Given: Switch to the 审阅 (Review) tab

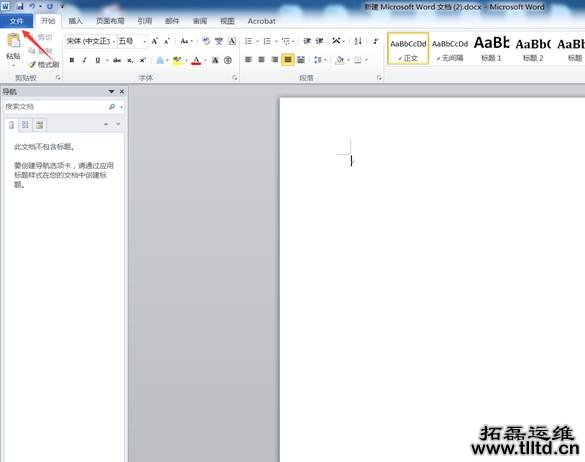Looking at the screenshot, I should [x=200, y=21].
